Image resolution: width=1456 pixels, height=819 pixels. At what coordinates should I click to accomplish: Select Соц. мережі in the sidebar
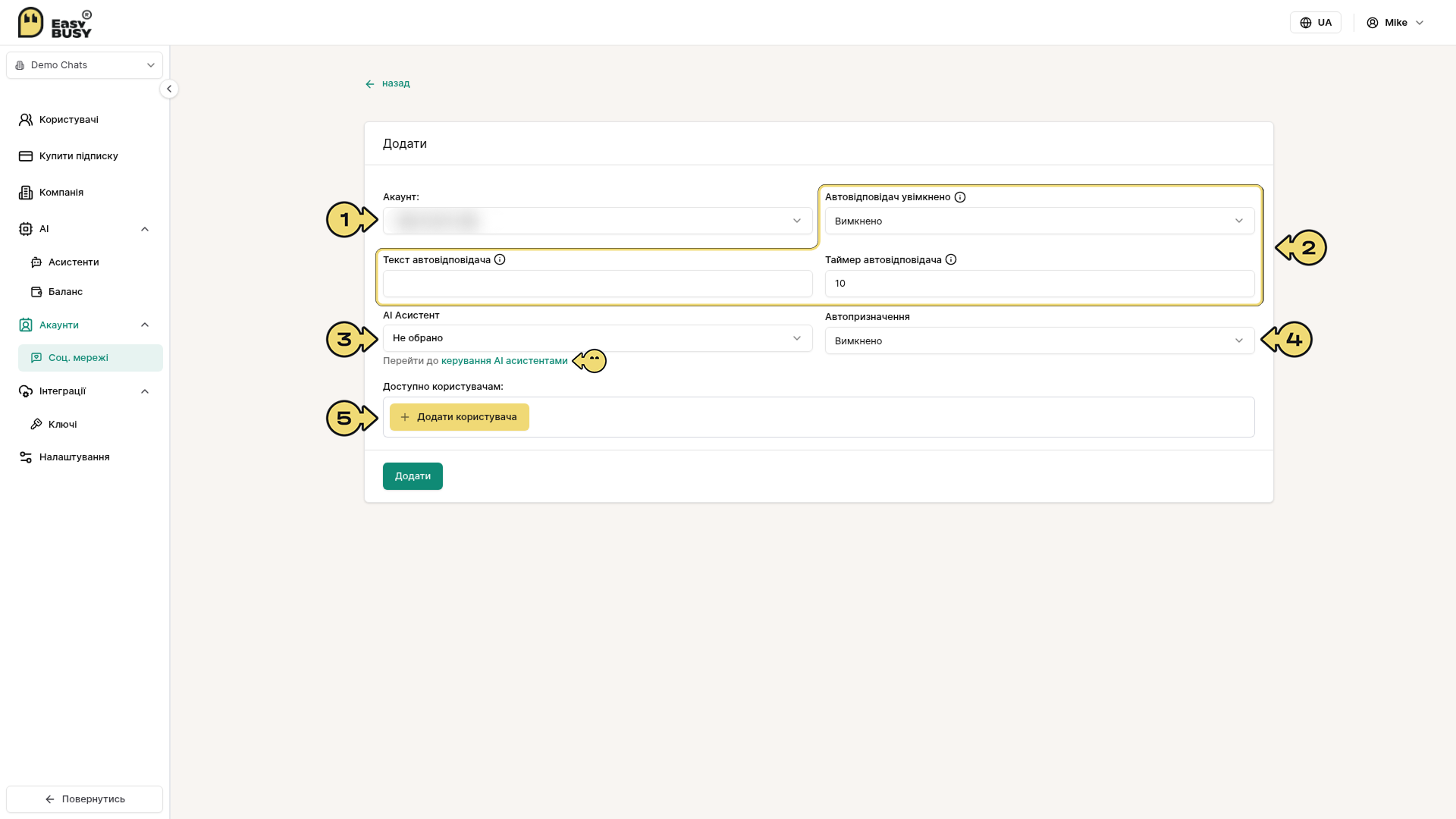pyautogui.click(x=91, y=358)
